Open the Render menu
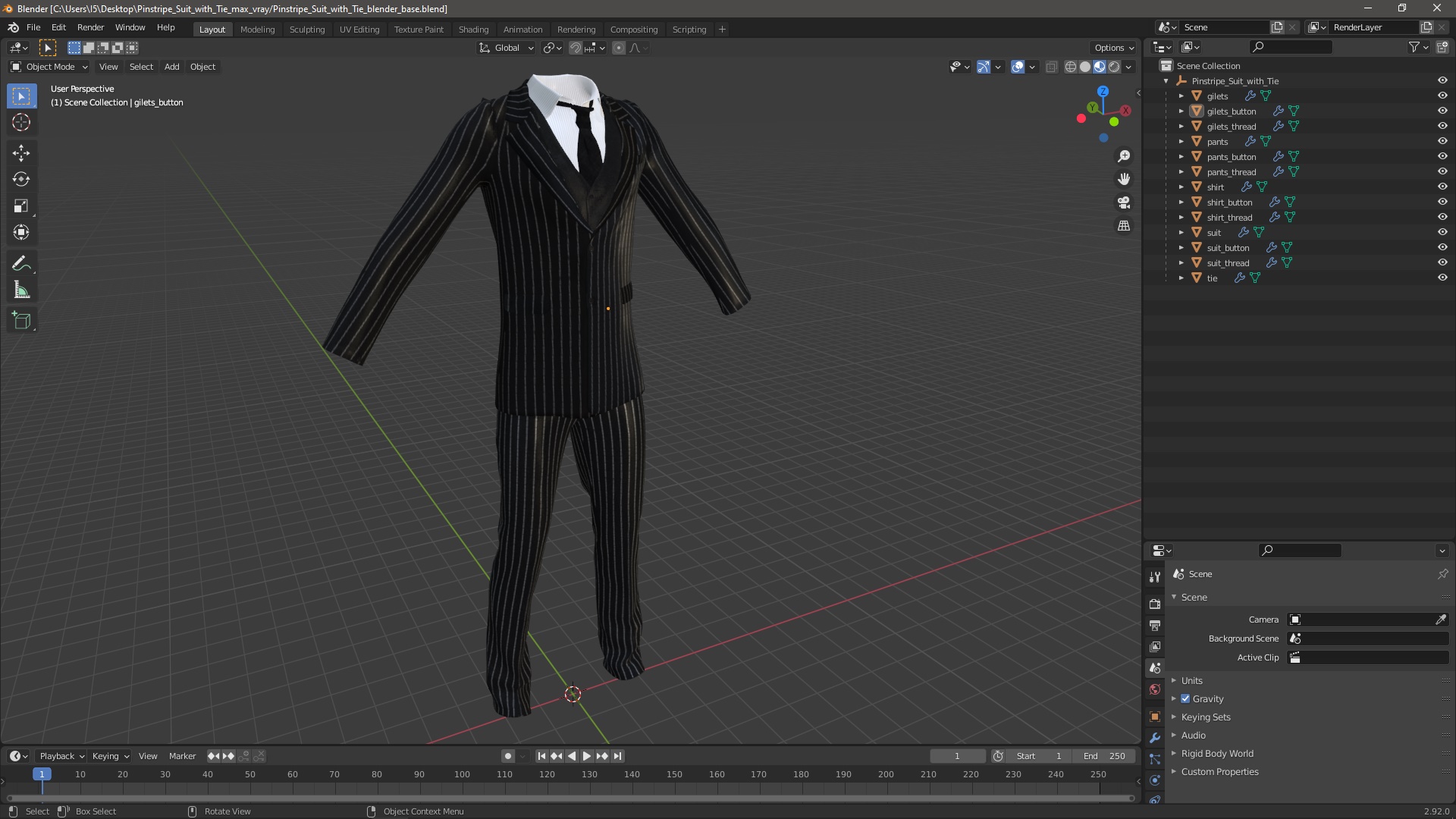This screenshot has height=819, width=1456. pyautogui.click(x=90, y=27)
